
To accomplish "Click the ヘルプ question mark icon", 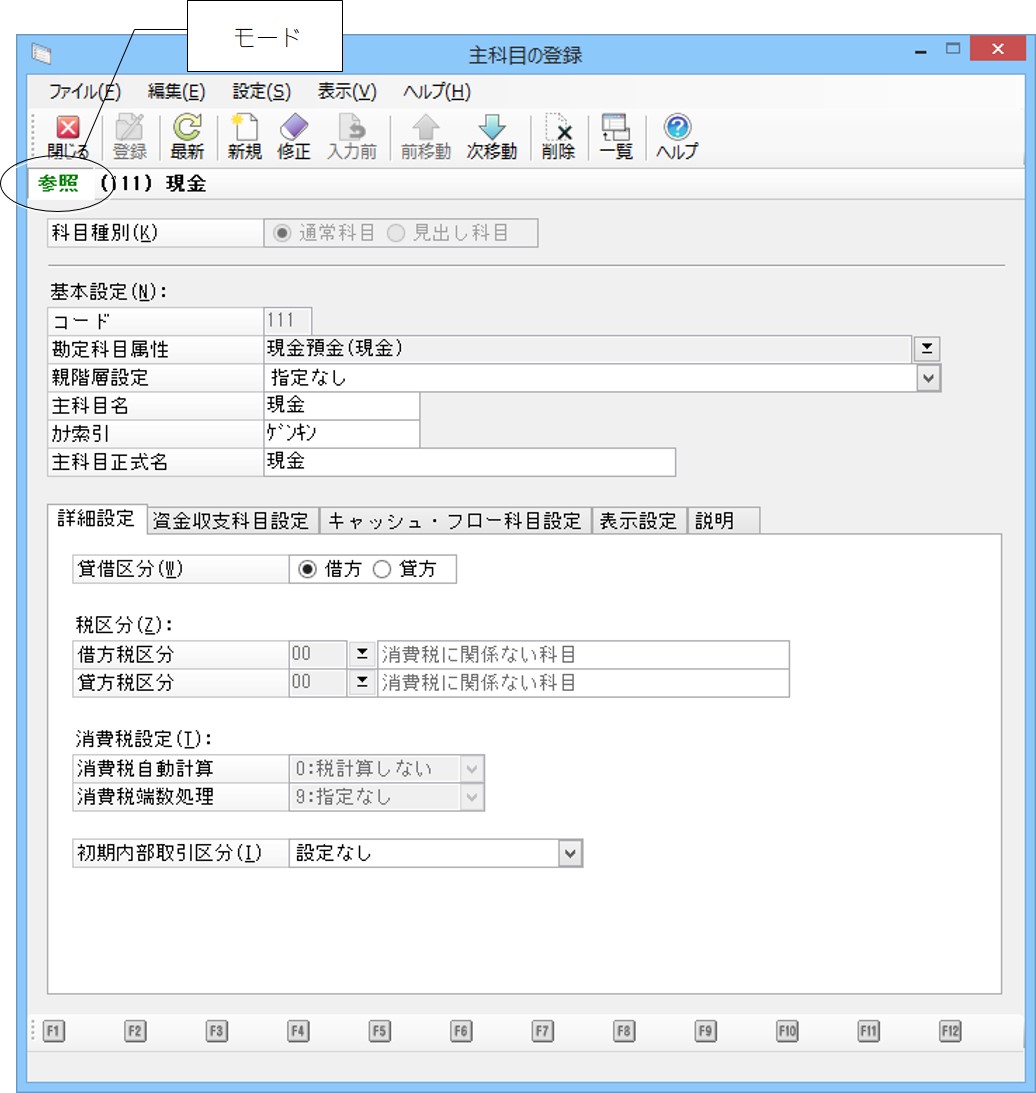I will click(x=677, y=129).
